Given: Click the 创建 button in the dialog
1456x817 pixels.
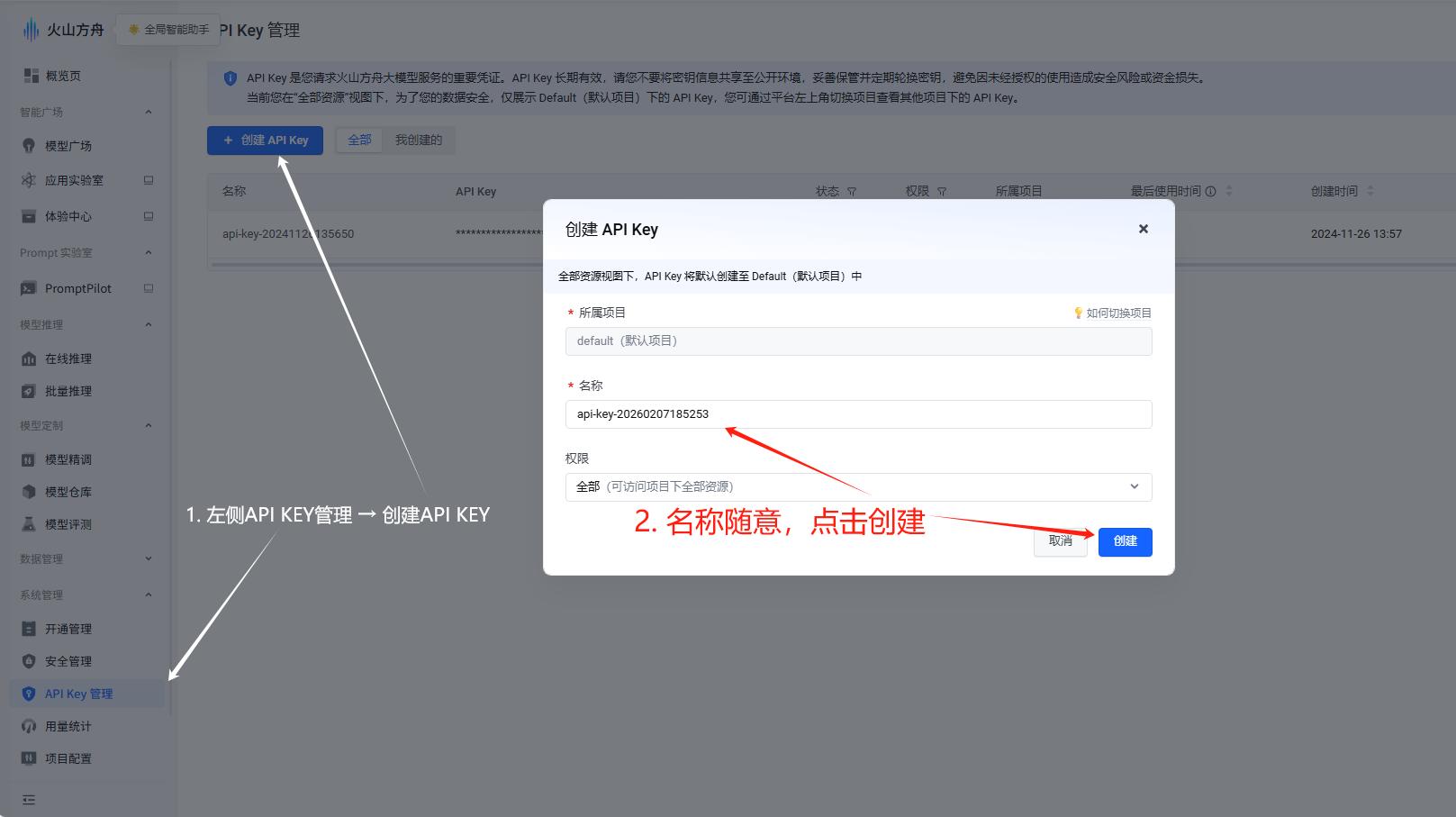Looking at the screenshot, I should click(1125, 541).
